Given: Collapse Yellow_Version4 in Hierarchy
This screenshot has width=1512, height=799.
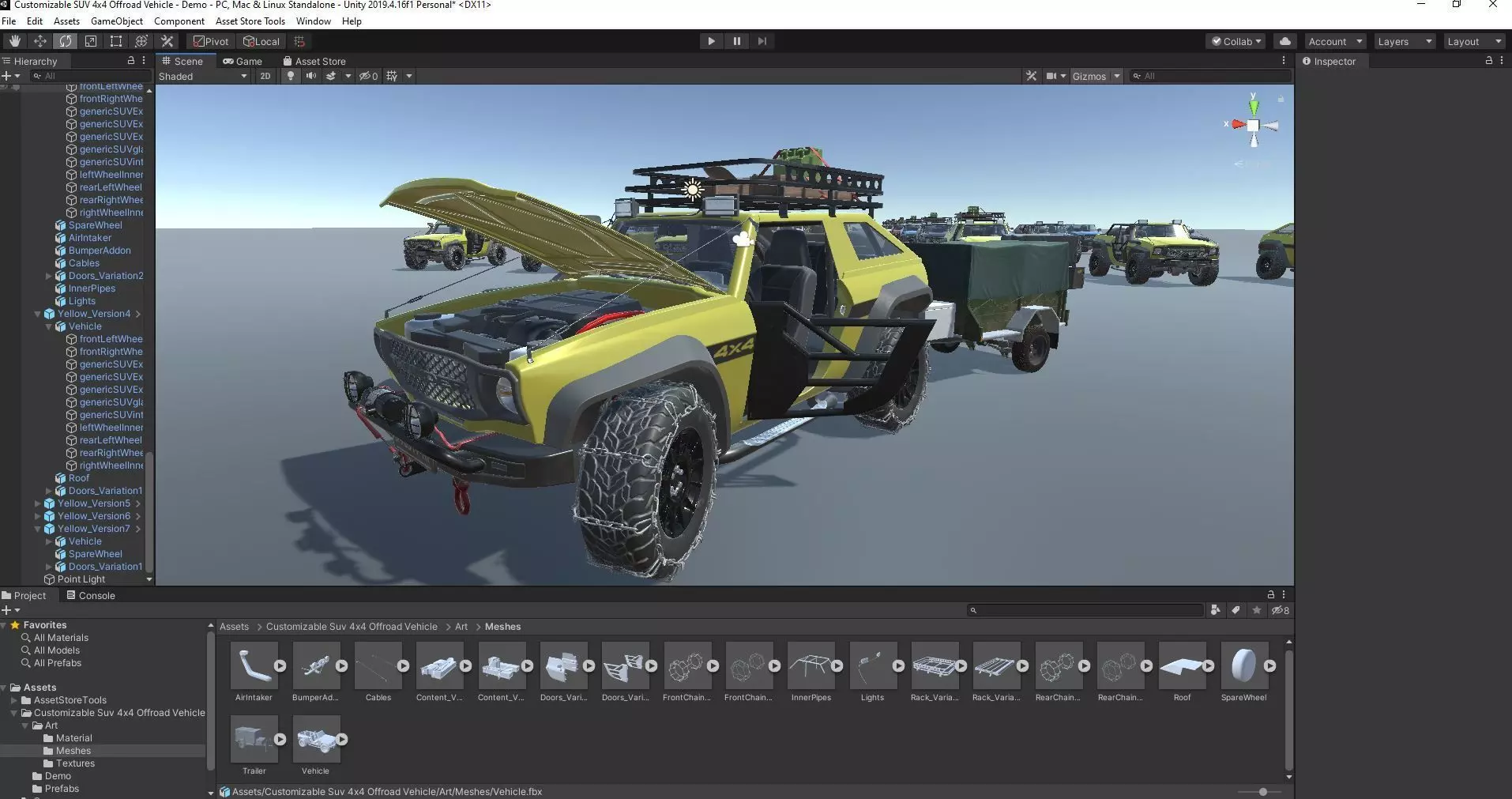Looking at the screenshot, I should pos(37,314).
